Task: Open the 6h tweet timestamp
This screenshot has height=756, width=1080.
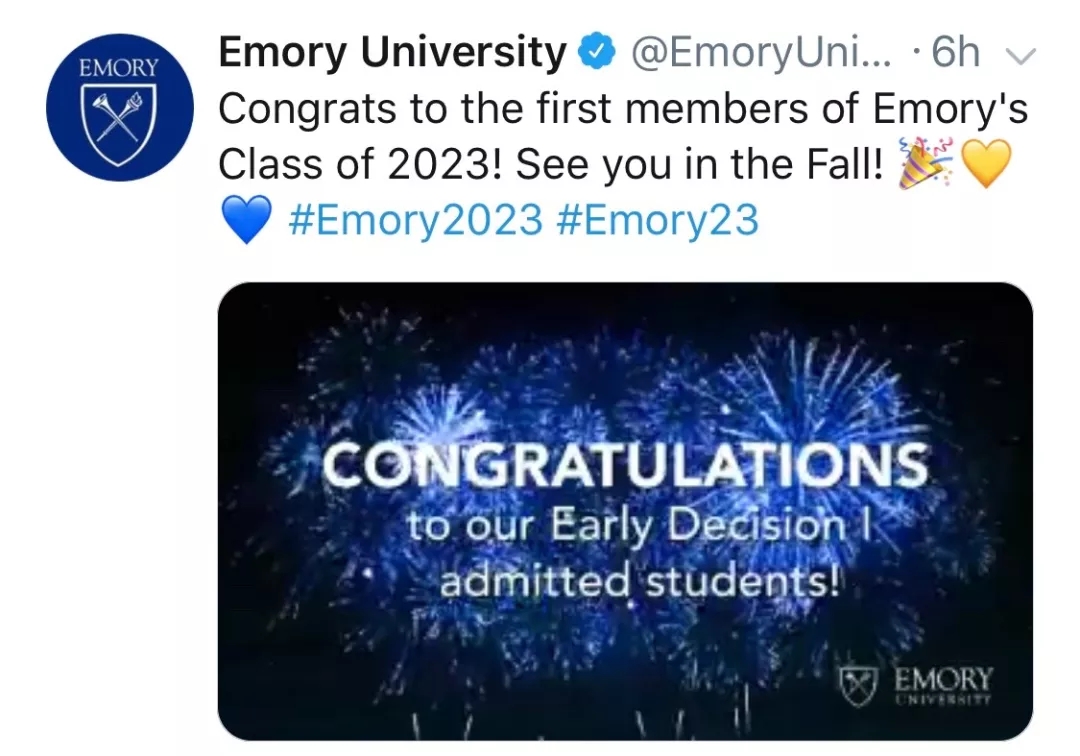Action: [954, 53]
